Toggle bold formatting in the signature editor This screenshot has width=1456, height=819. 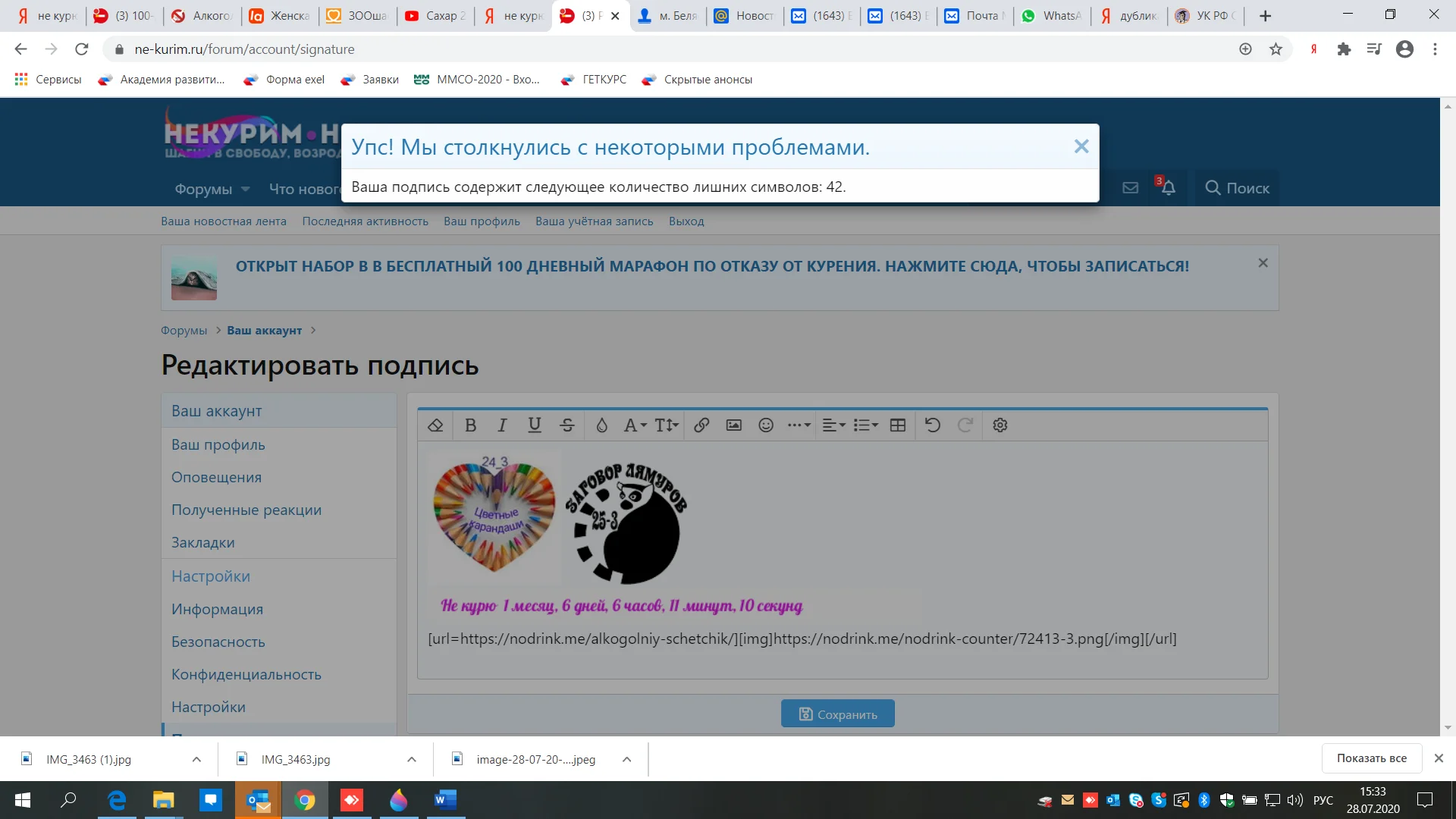pos(470,425)
